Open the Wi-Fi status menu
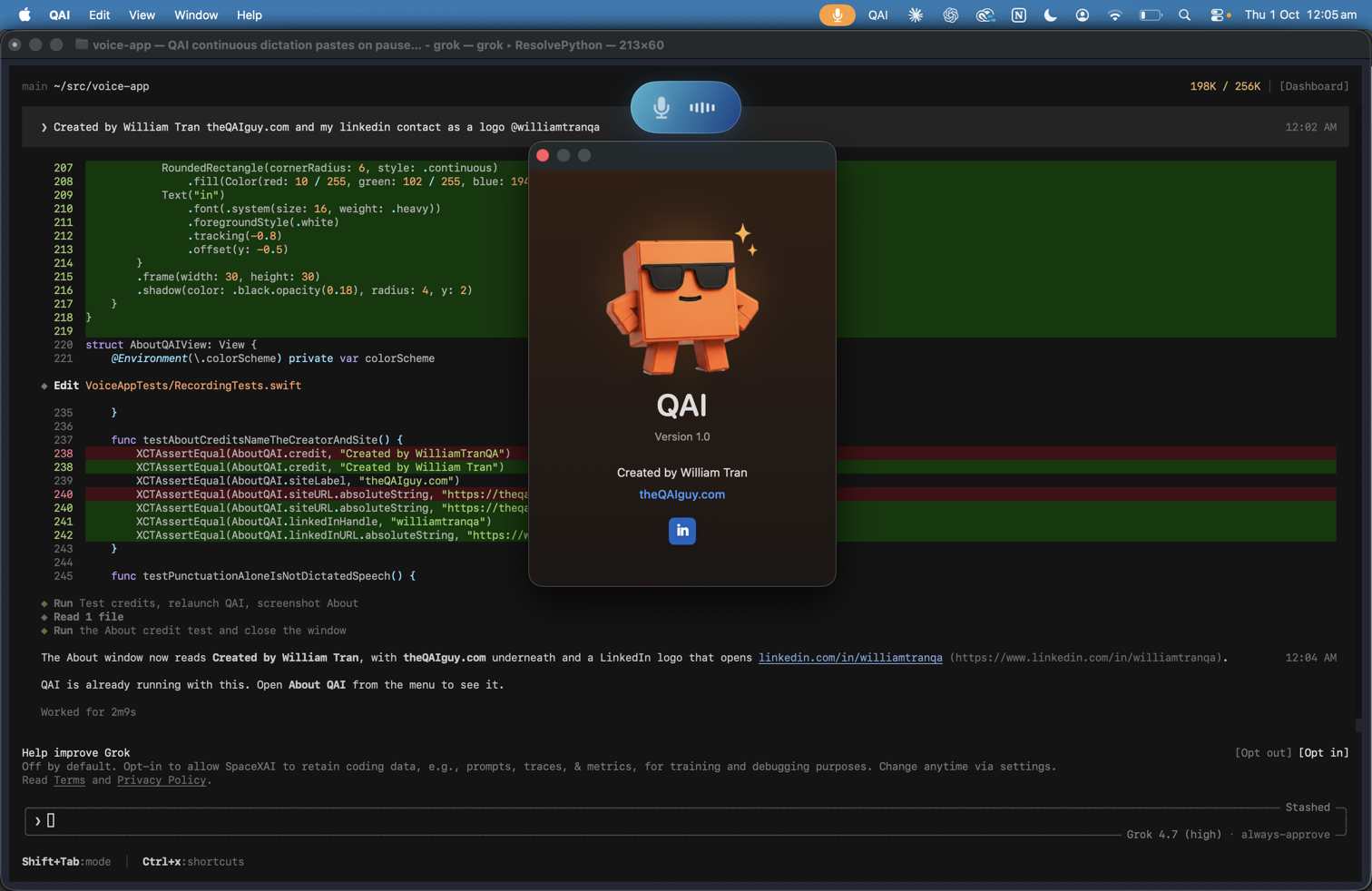The image size is (1372, 891). point(1114,15)
